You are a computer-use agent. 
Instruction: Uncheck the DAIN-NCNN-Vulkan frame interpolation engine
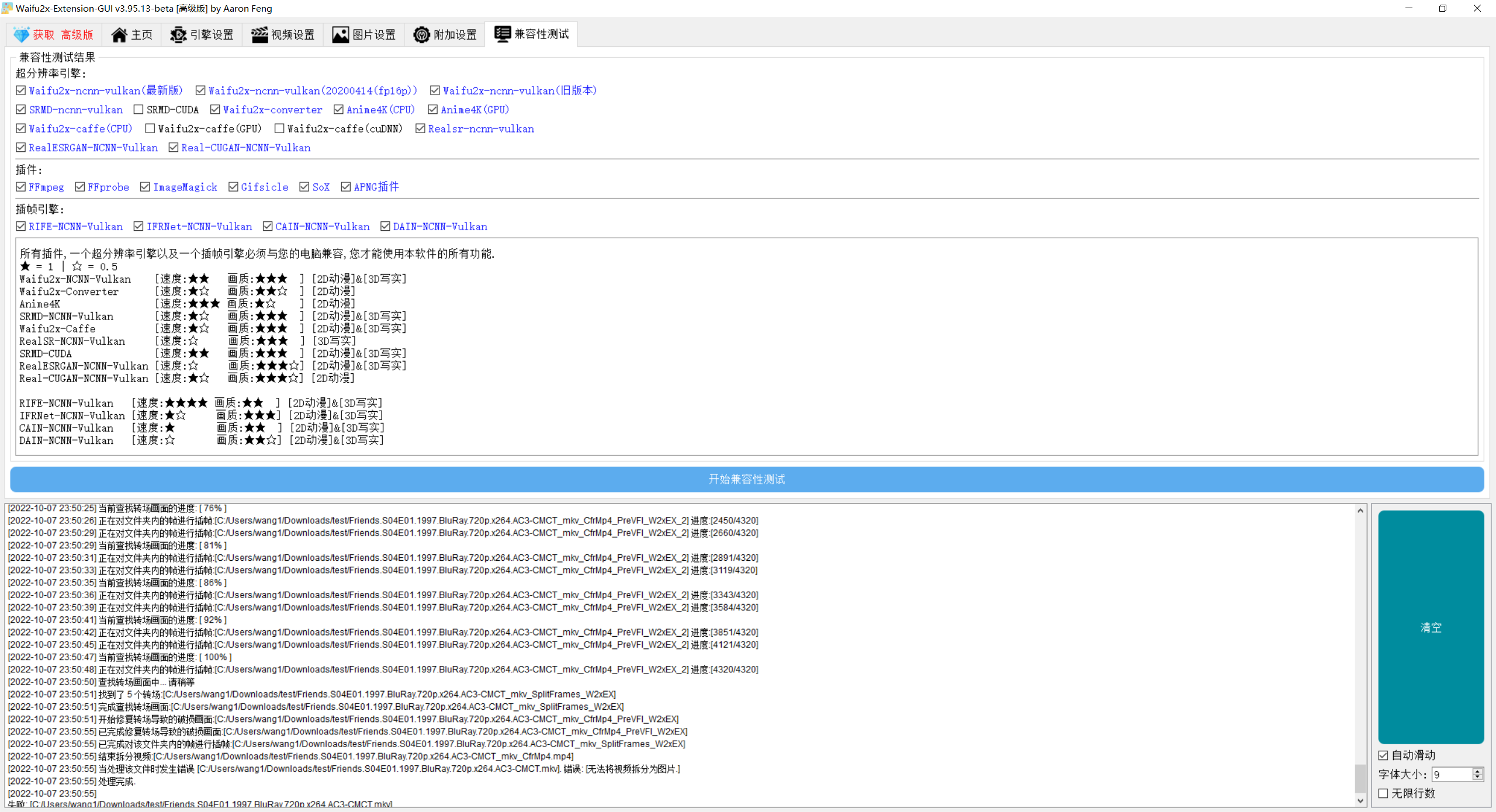pyautogui.click(x=386, y=226)
